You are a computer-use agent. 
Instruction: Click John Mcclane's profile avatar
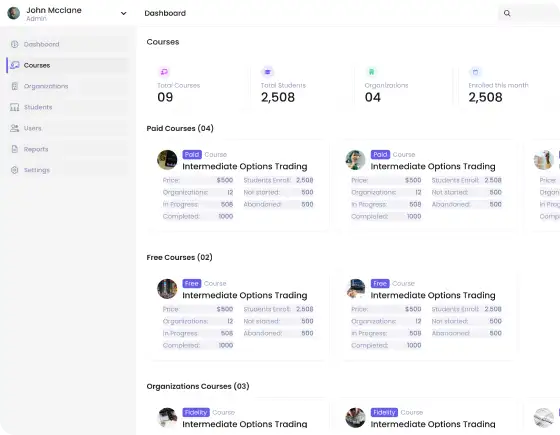(14, 13)
